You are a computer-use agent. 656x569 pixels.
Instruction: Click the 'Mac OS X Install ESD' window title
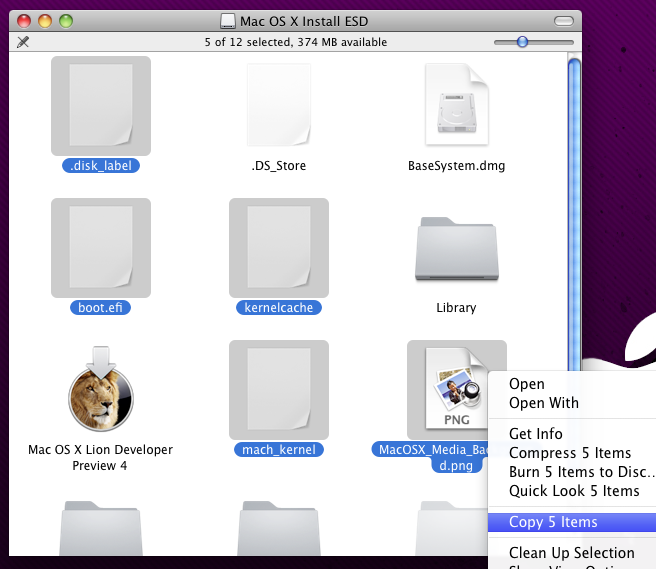pos(304,21)
